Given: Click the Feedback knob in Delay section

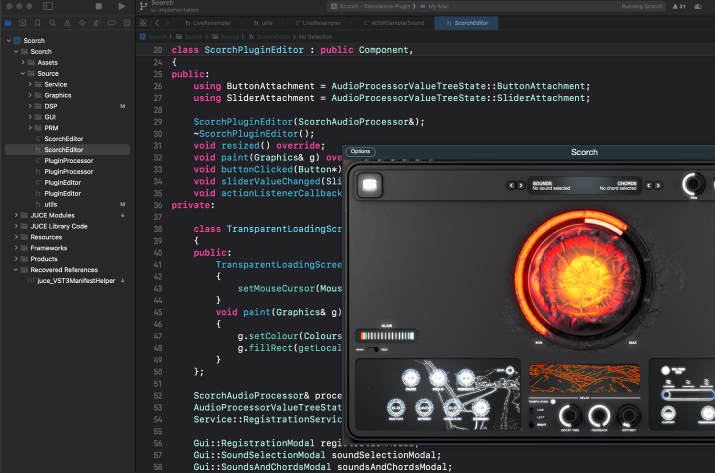Looking at the screenshot, I should pyautogui.click(x=600, y=418).
